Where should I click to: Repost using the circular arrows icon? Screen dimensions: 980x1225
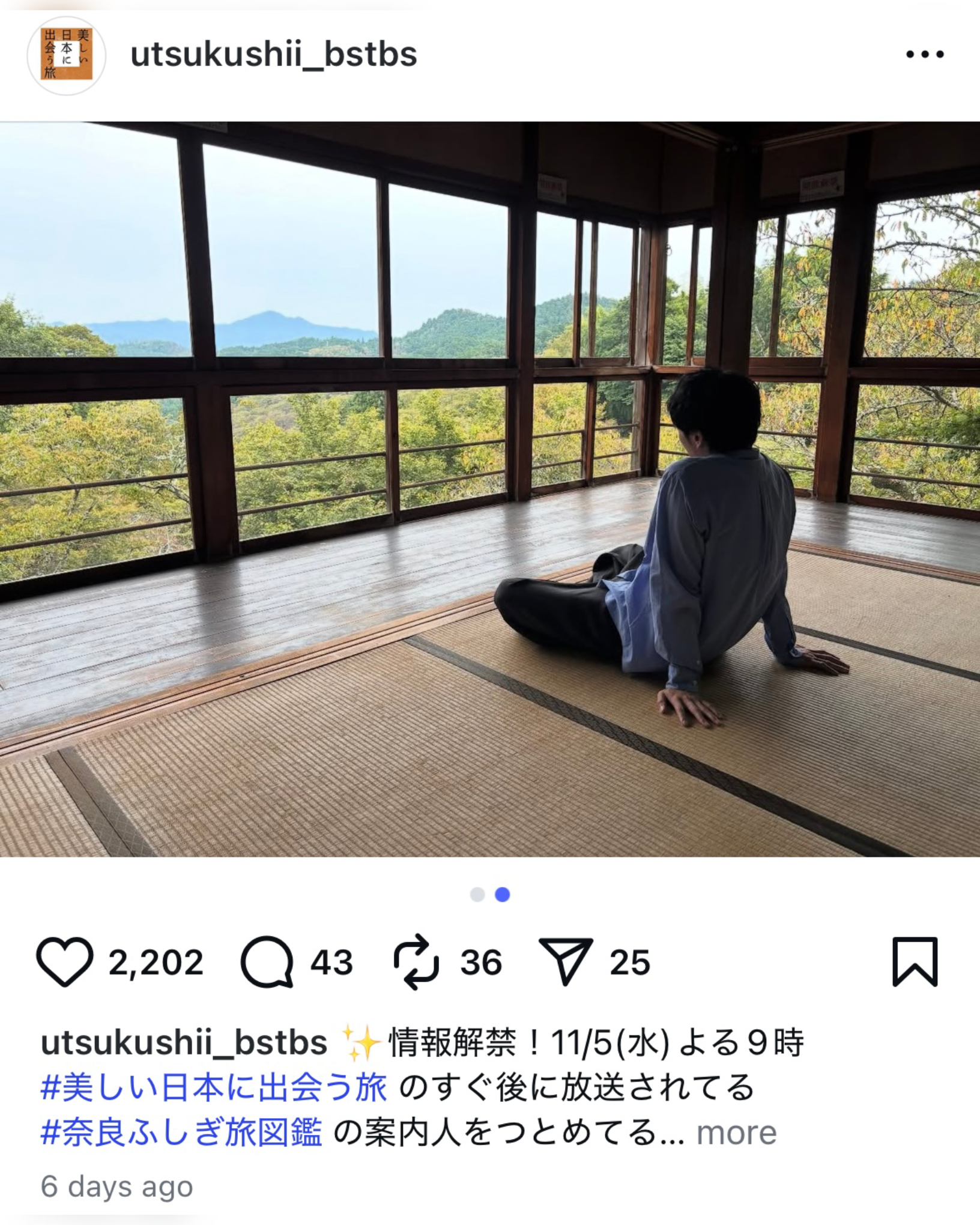(x=416, y=962)
